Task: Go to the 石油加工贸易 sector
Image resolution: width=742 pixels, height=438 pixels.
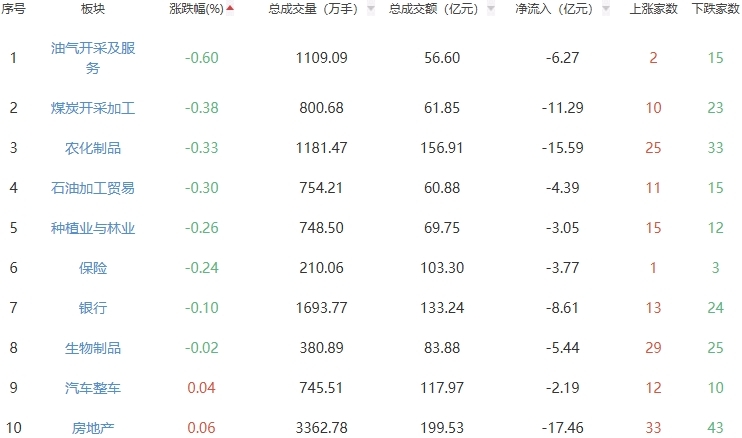Action: [x=93, y=188]
